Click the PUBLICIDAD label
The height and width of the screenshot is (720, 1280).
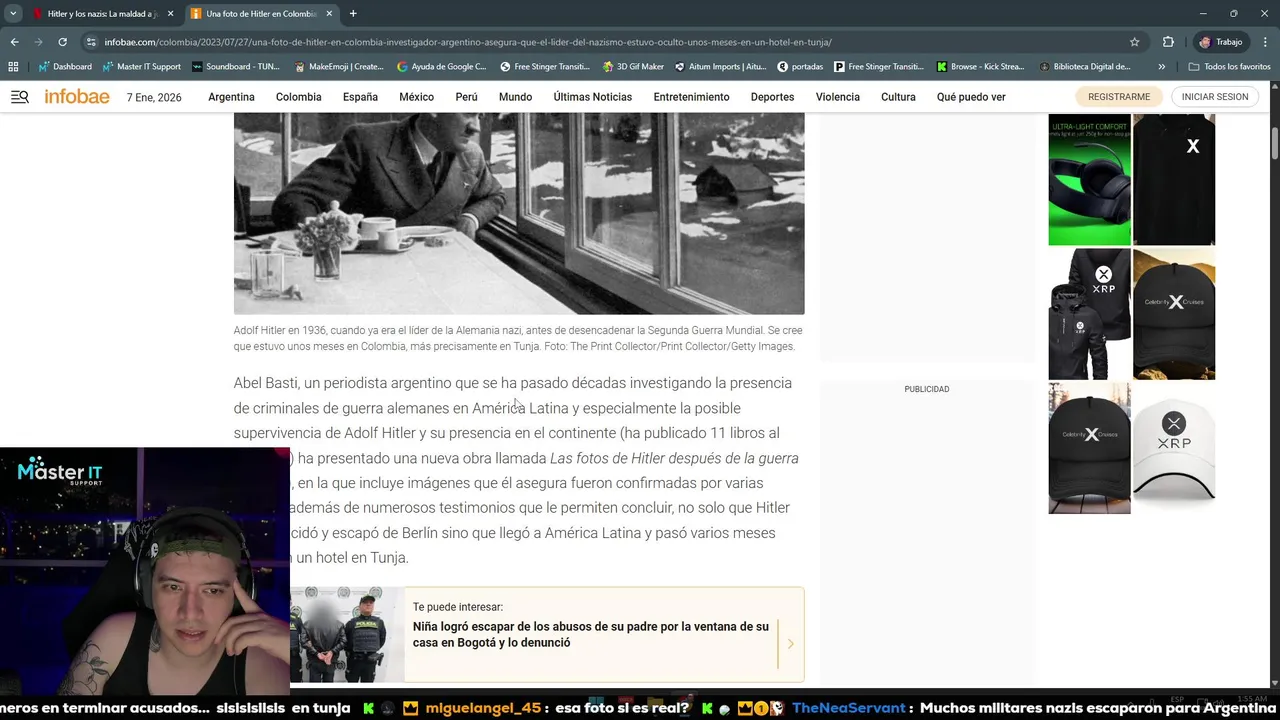[927, 389]
